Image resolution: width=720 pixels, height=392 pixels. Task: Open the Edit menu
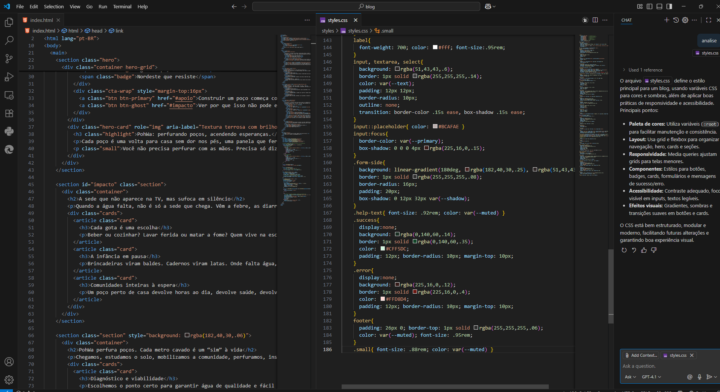pos(34,6)
